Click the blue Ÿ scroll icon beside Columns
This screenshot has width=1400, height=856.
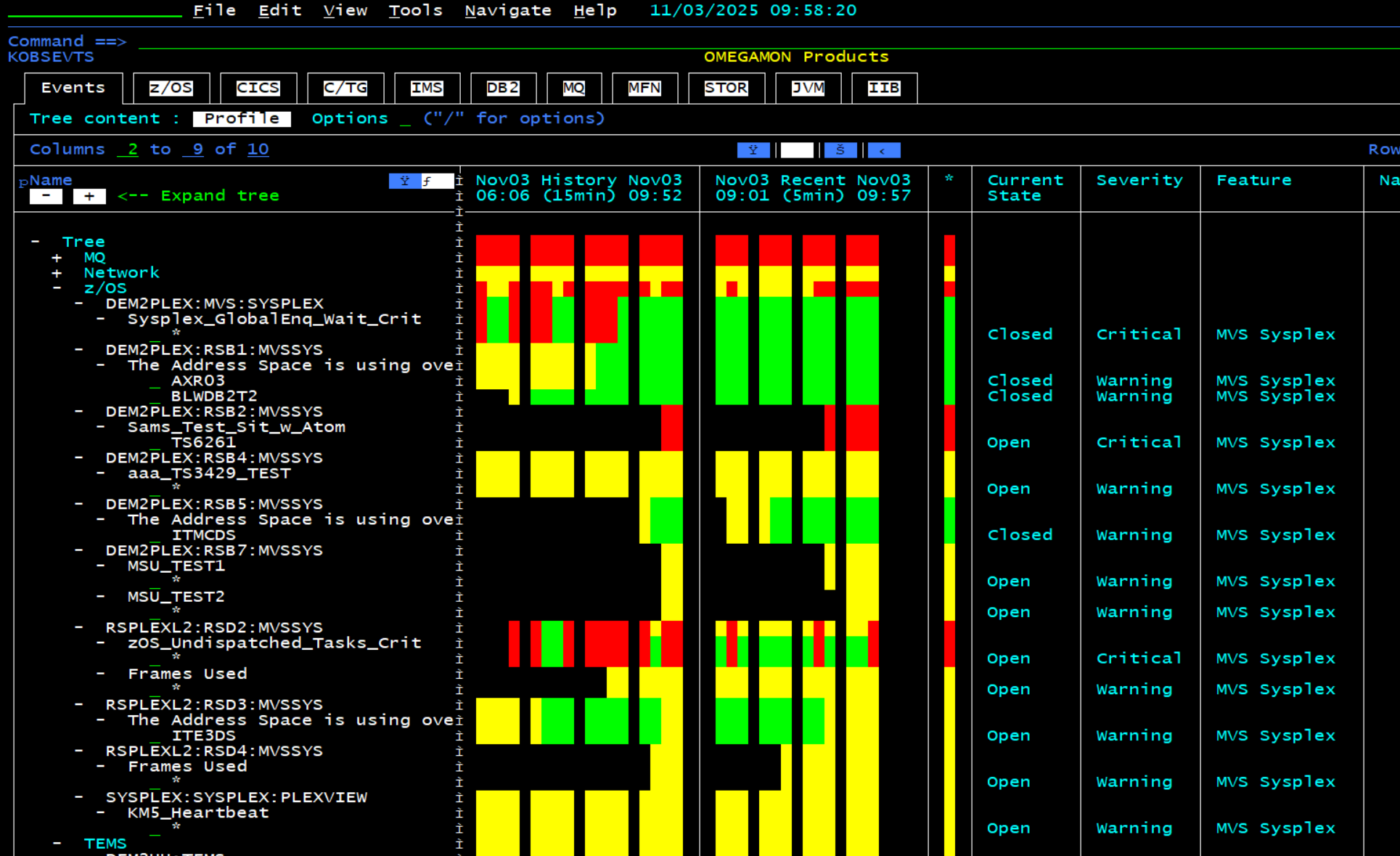753,150
